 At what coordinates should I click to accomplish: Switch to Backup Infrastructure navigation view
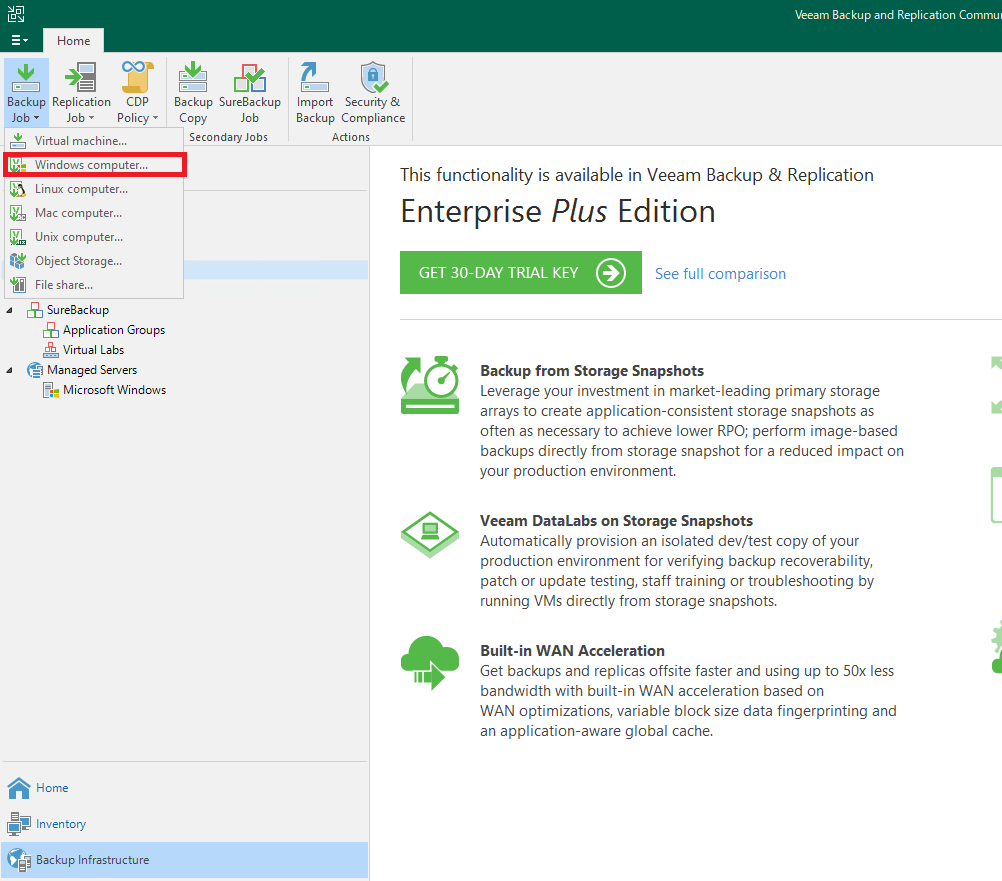(185, 860)
